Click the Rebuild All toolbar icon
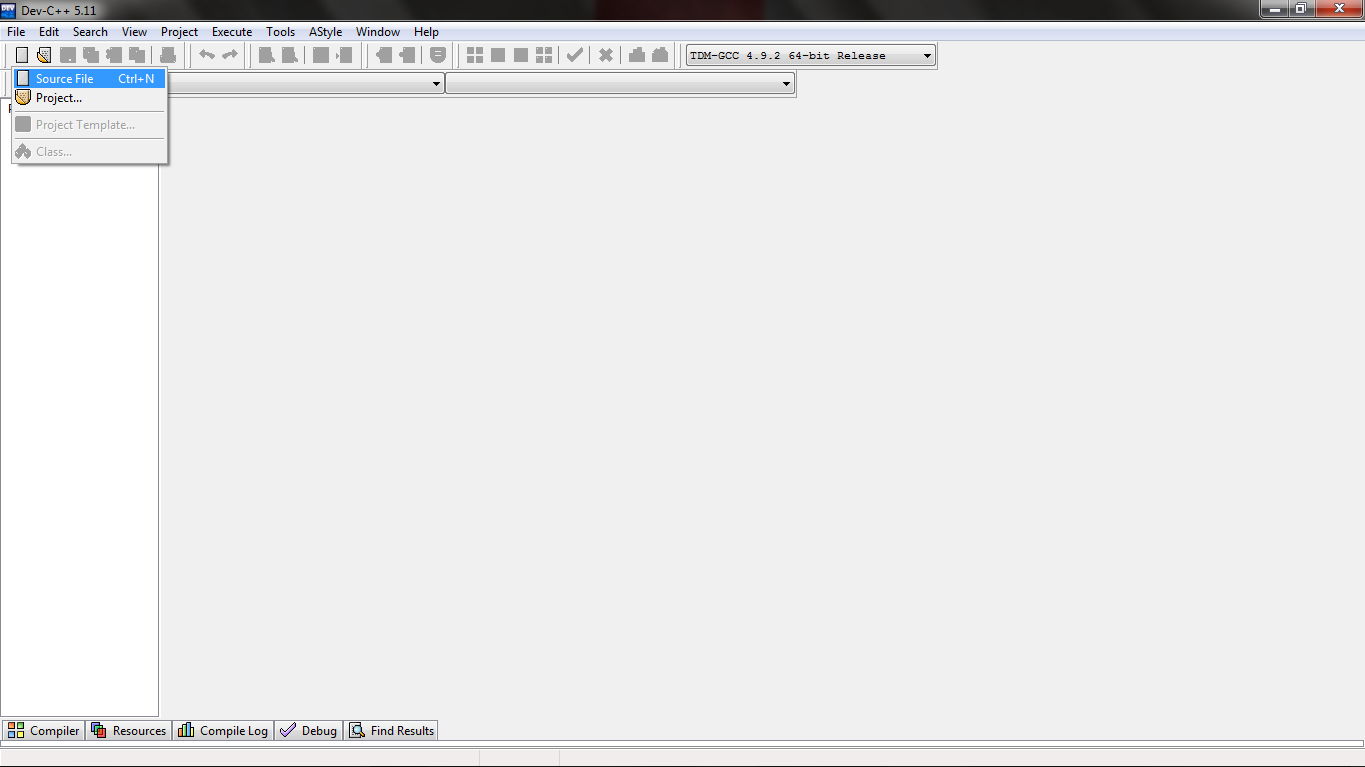The height and width of the screenshot is (767, 1365). click(544, 55)
